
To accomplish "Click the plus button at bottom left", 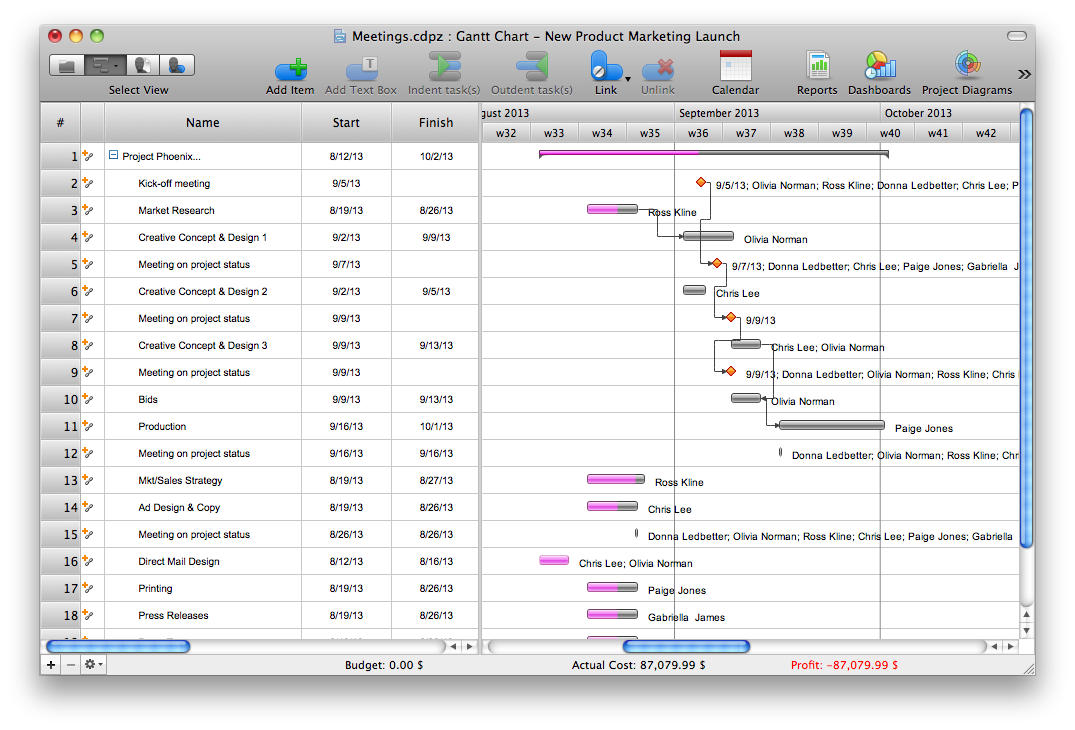I will pos(51,664).
